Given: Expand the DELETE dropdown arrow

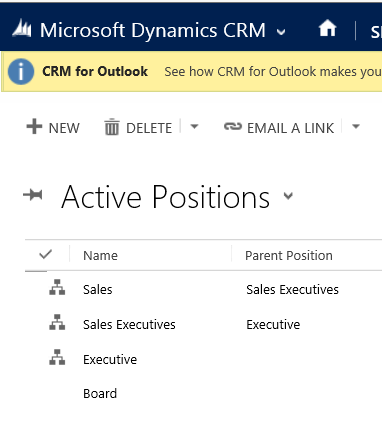Looking at the screenshot, I should (x=194, y=127).
